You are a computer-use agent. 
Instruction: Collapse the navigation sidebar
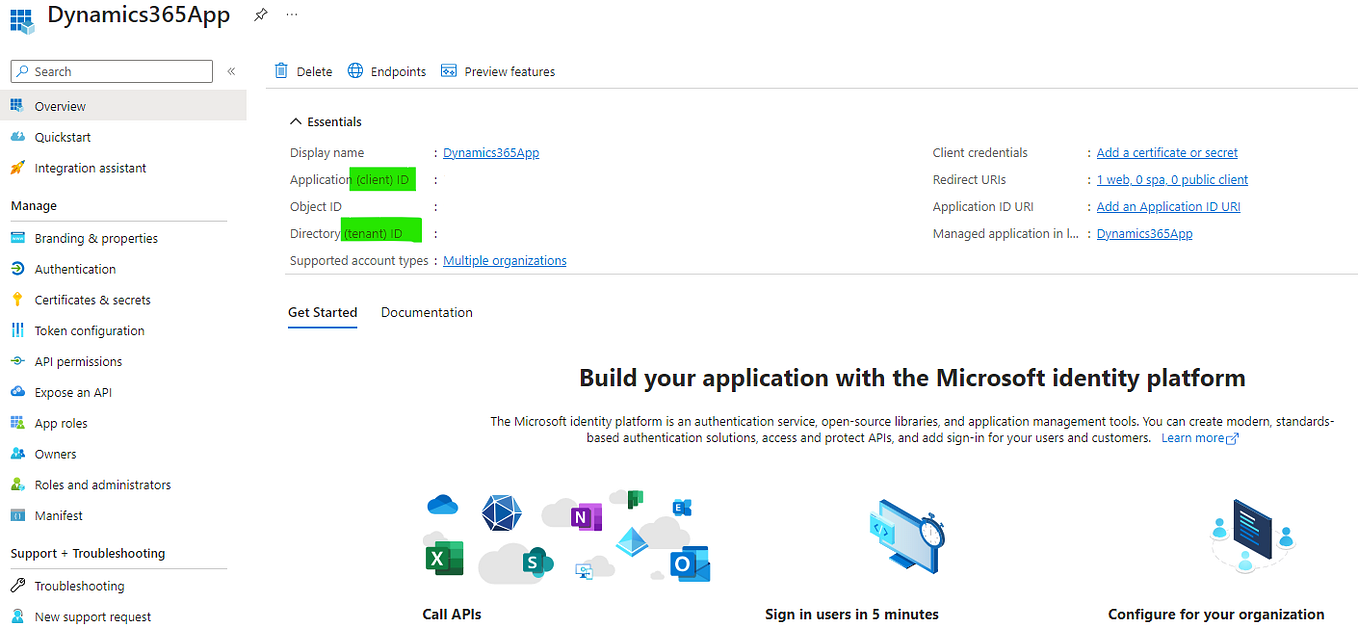pos(231,71)
